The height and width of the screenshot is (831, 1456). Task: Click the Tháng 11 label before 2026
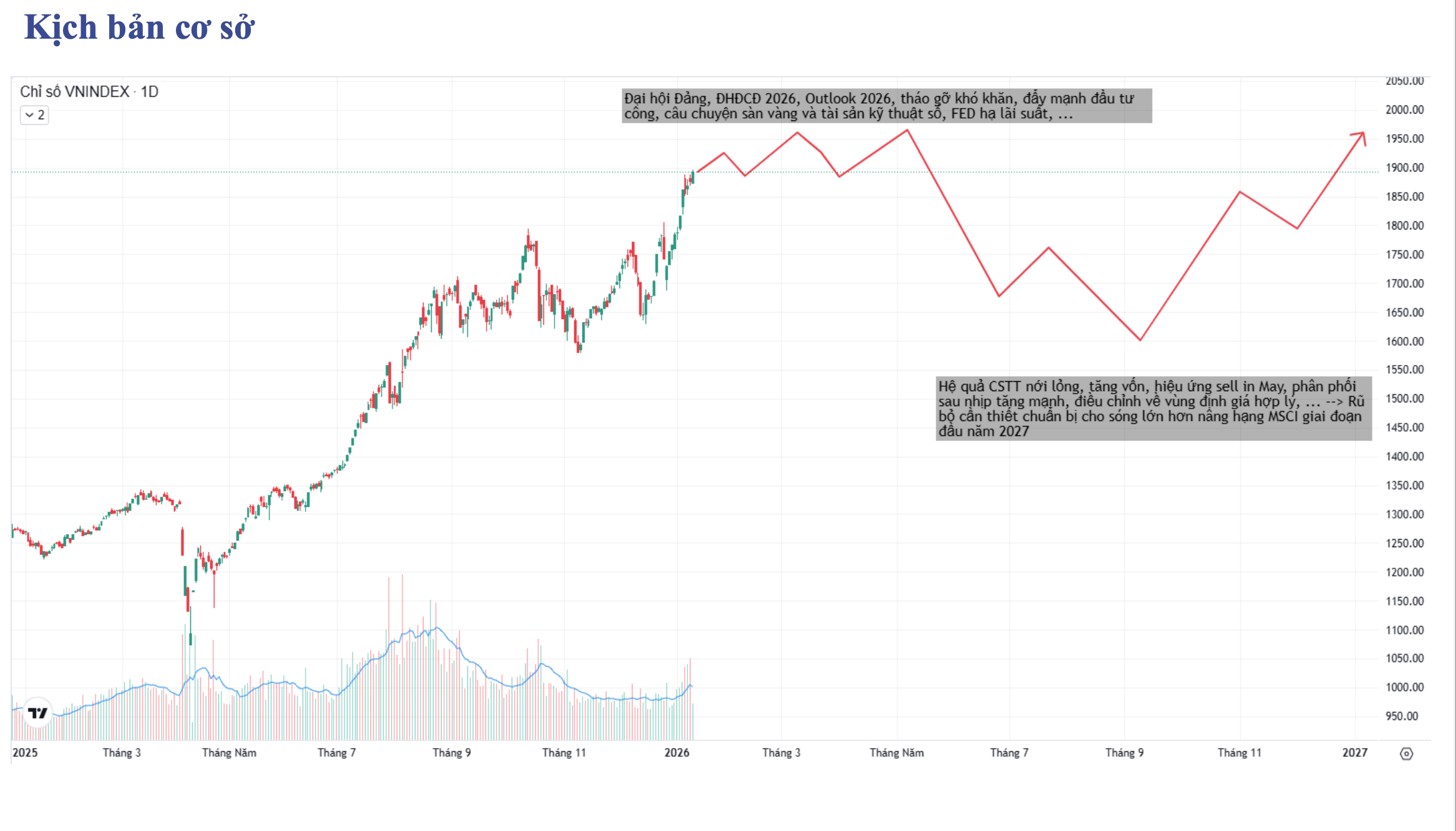(x=564, y=752)
